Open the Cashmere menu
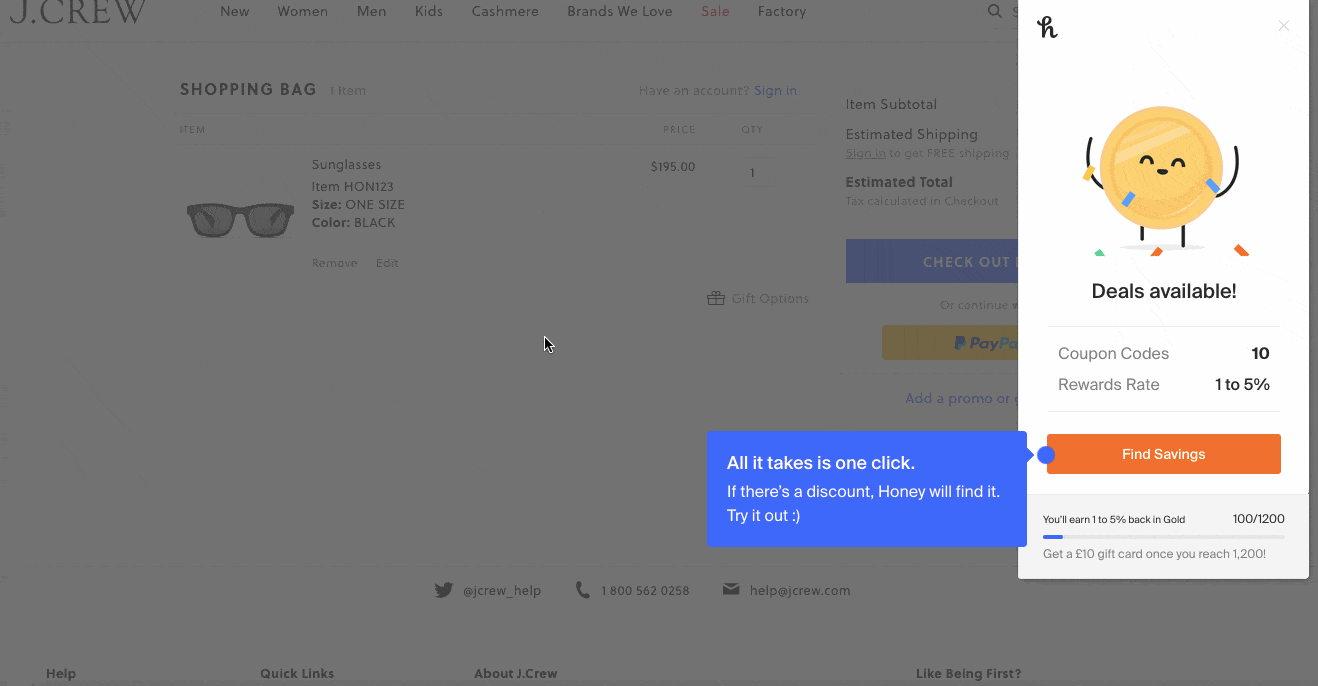1318x686 pixels. point(505,12)
